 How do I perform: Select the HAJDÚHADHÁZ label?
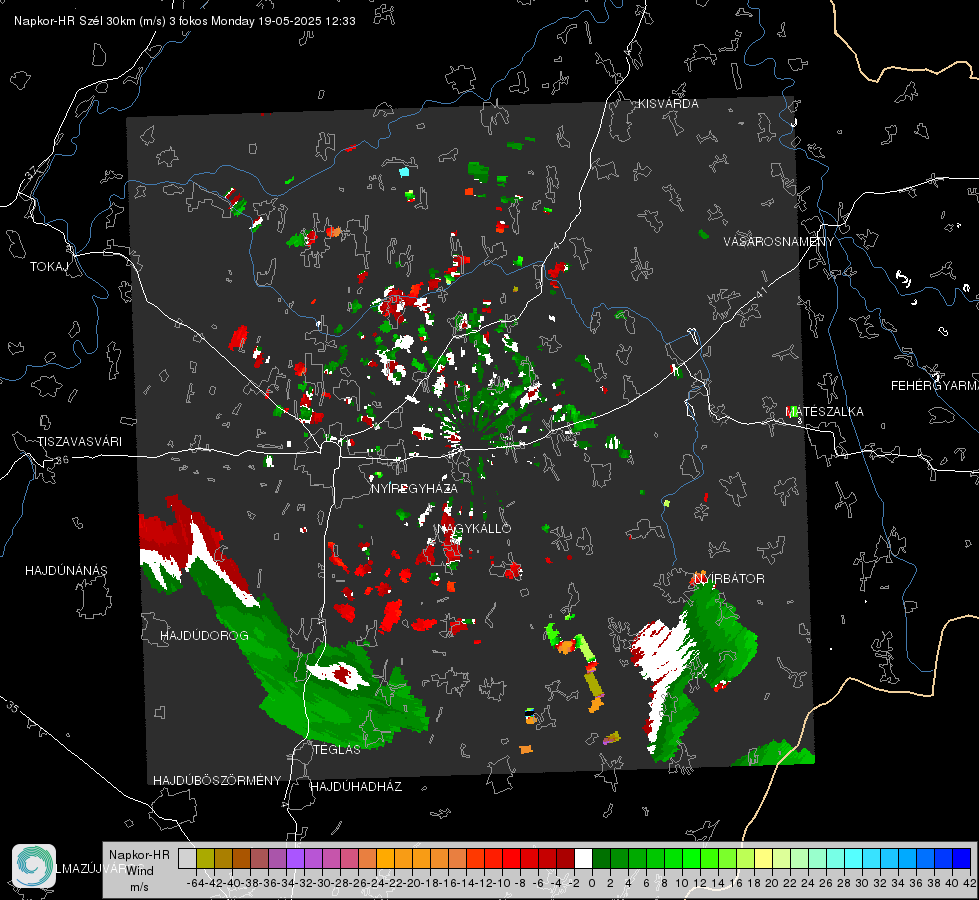[357, 787]
